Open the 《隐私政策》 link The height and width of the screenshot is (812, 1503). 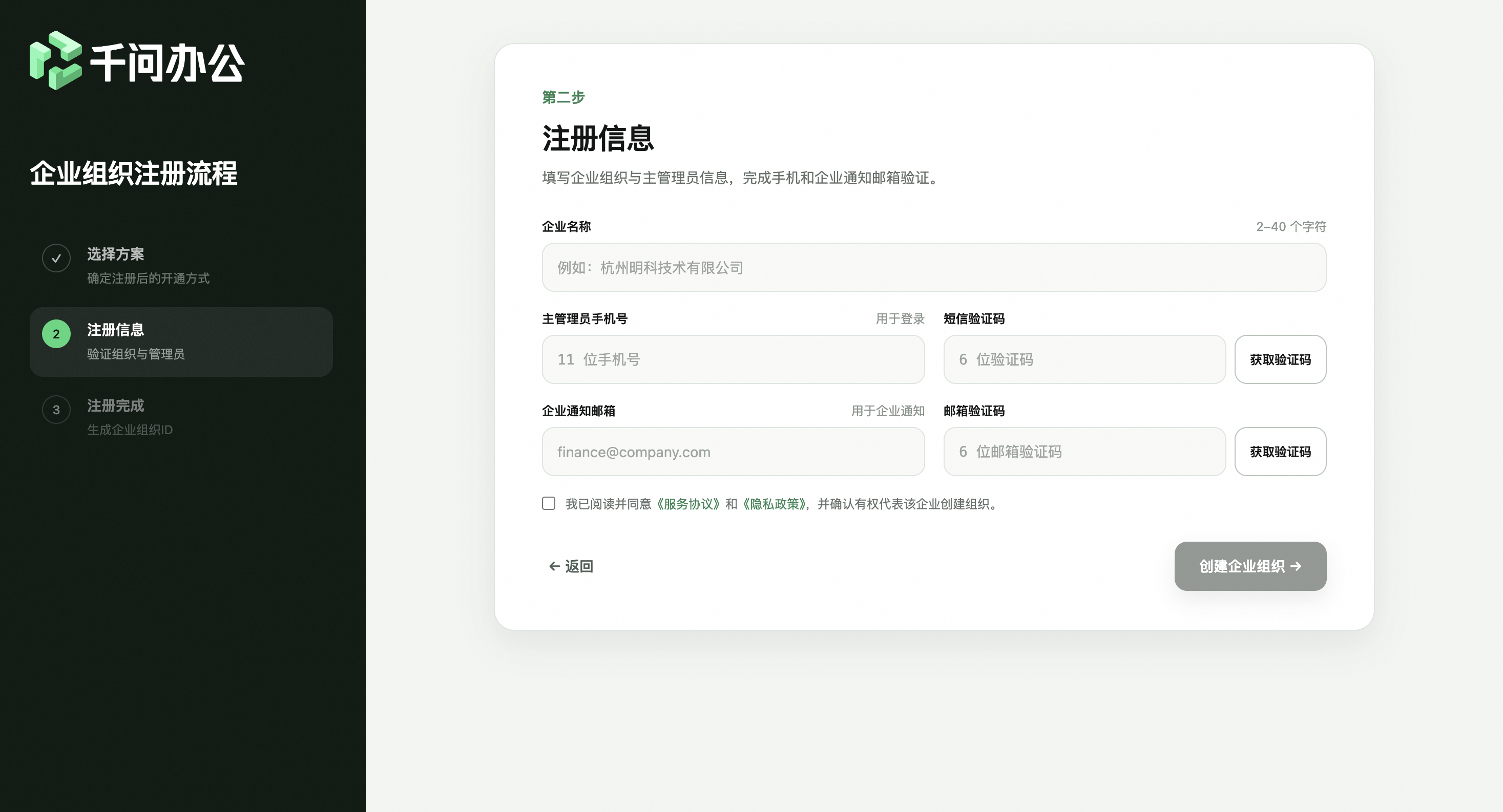click(775, 504)
